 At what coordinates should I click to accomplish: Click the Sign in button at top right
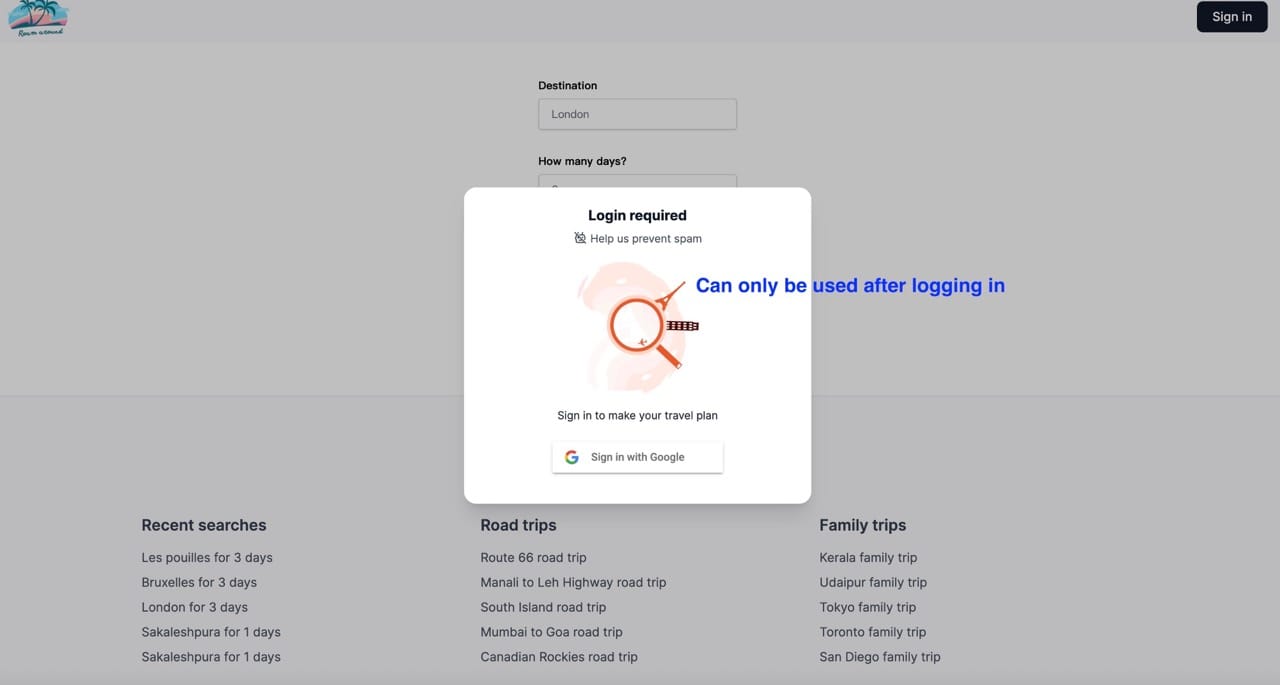point(1231,16)
